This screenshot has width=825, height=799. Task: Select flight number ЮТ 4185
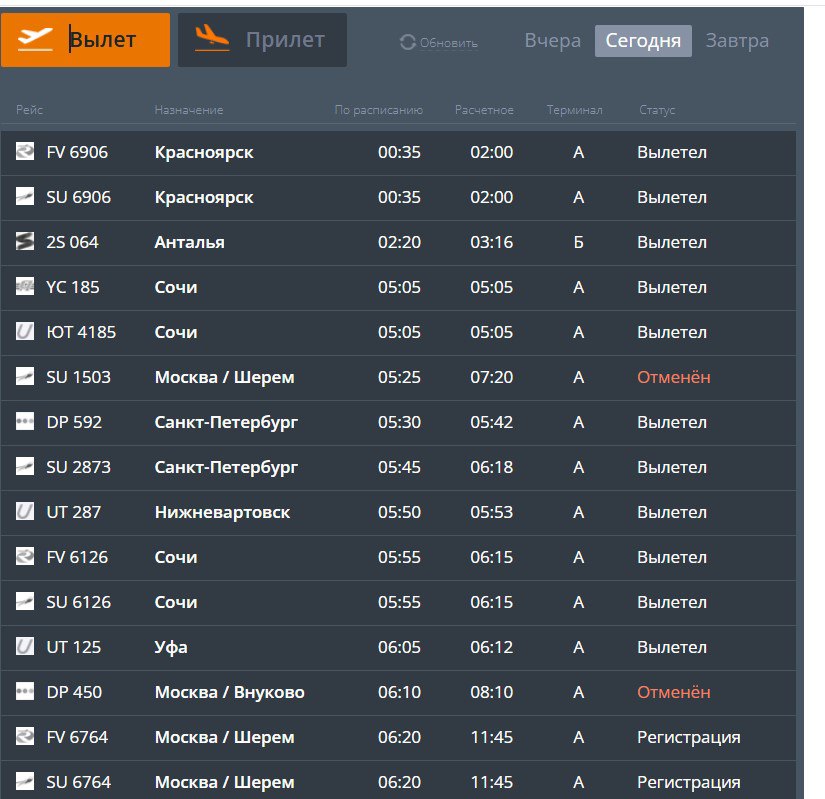[x=81, y=332]
